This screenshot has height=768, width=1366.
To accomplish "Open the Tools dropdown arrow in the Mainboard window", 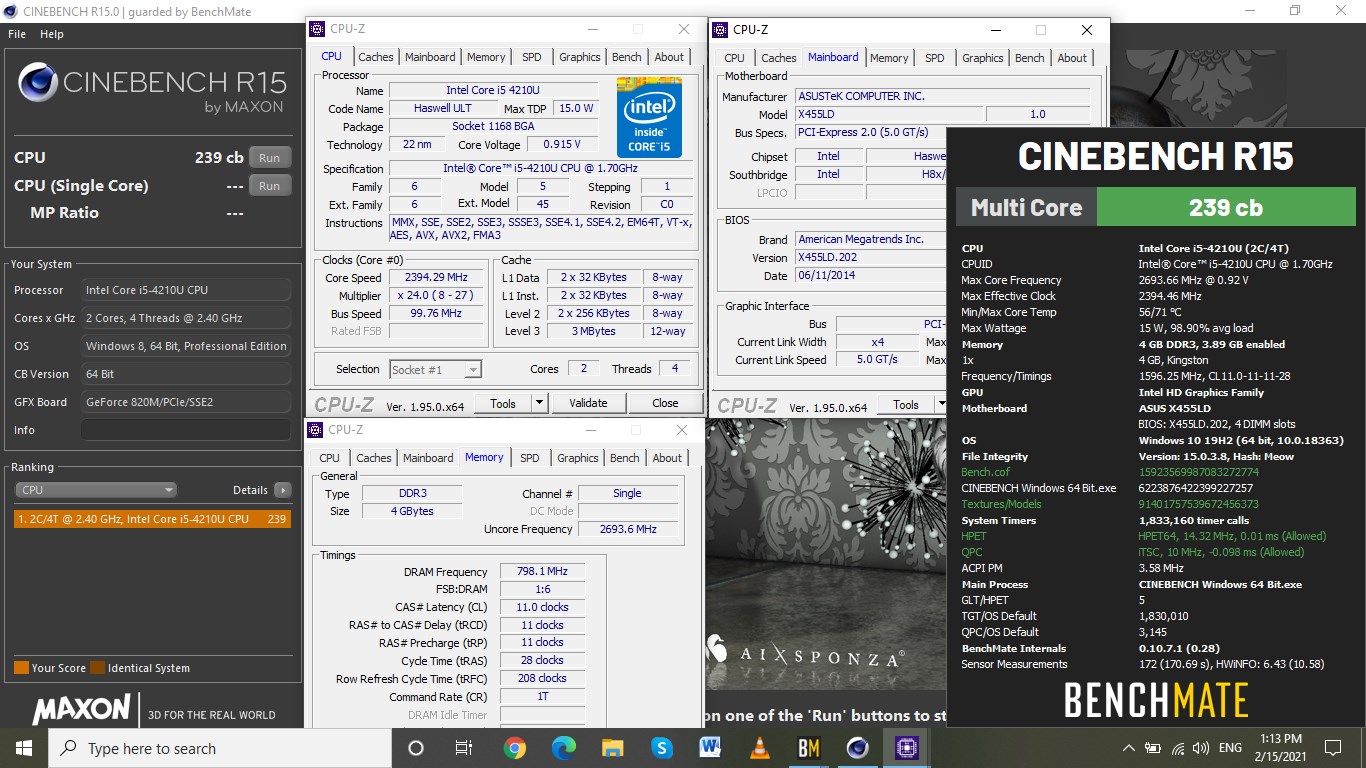I will click(941, 405).
